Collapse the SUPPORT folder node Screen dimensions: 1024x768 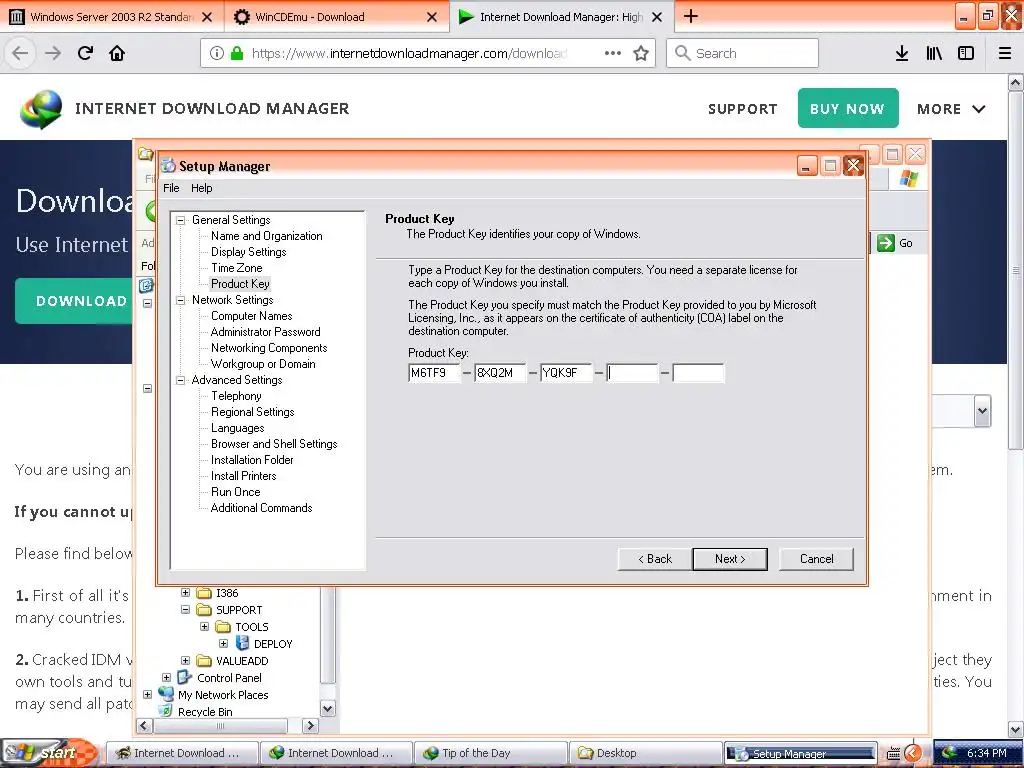pyautogui.click(x=185, y=610)
